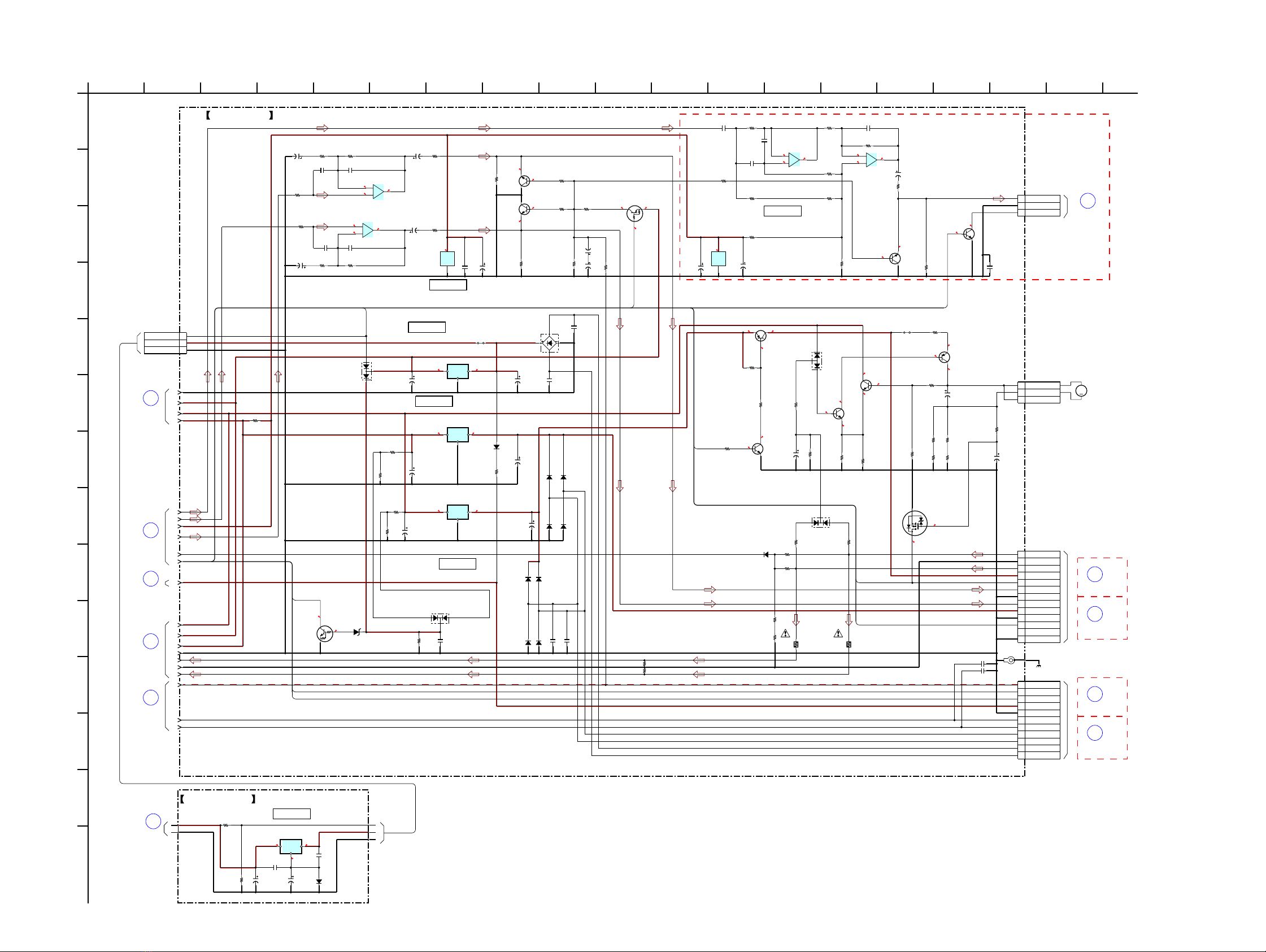Image resolution: width=1266 pixels, height=952 pixels.
Task: Click the right op-amp inside the red dashed section
Action: pyautogui.click(x=871, y=160)
